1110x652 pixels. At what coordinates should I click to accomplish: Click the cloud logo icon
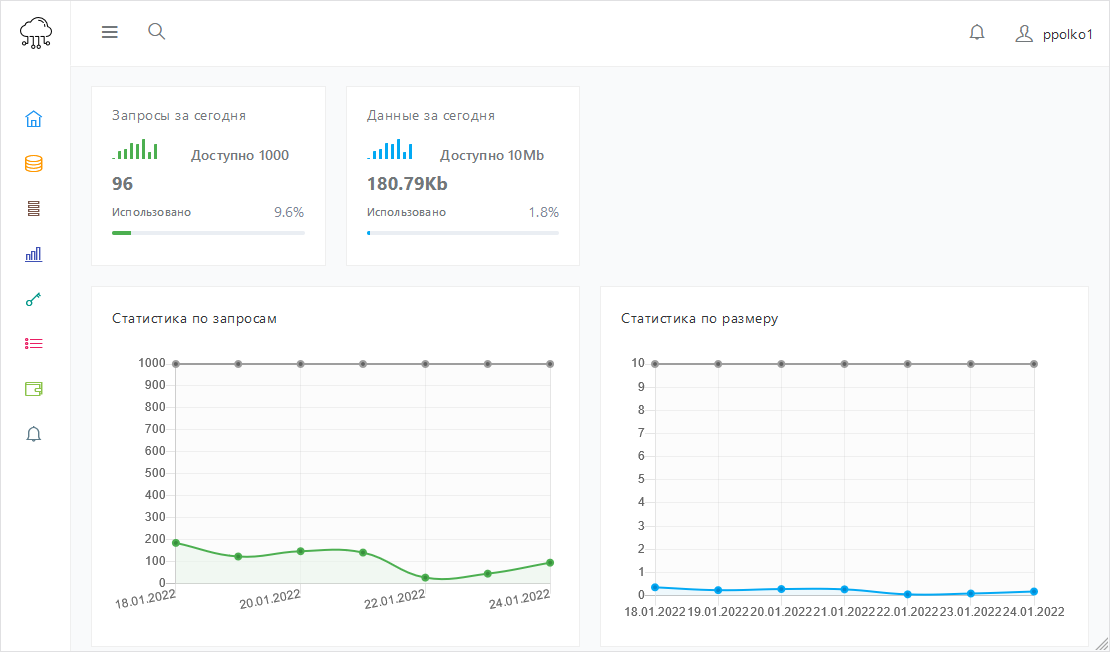[x=35, y=33]
